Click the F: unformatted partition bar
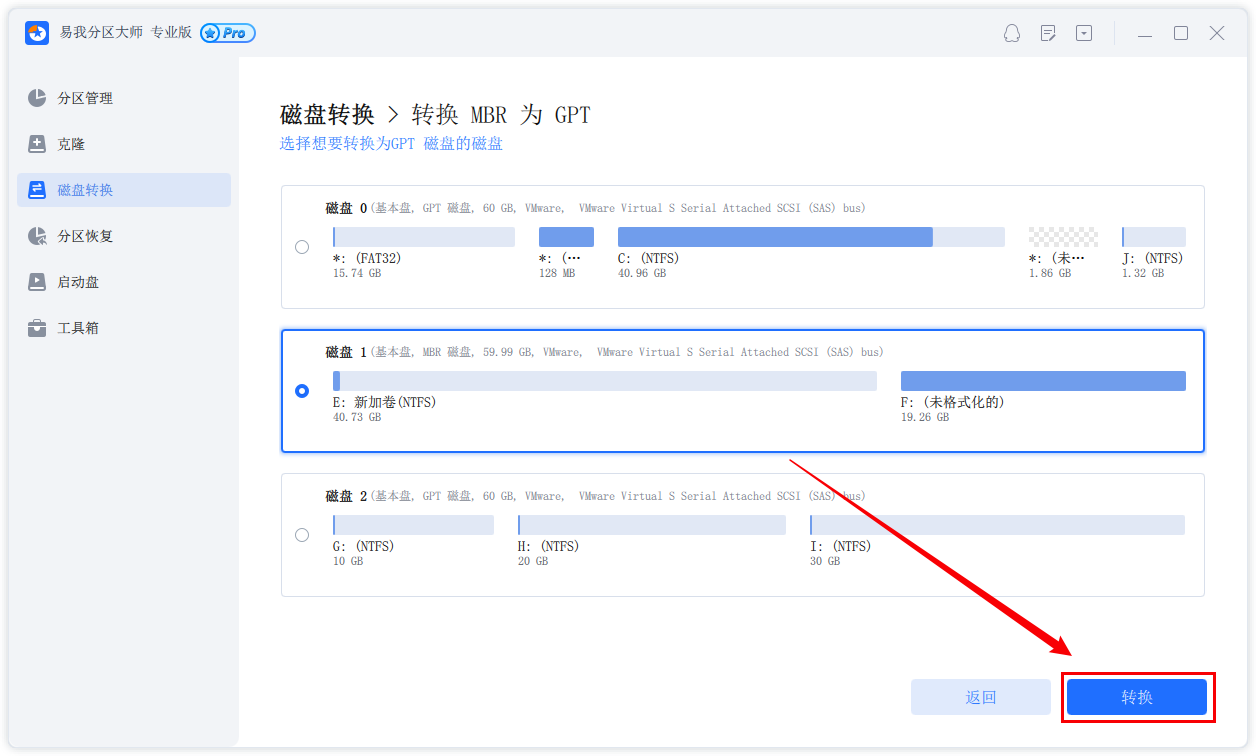This screenshot has width=1256, height=756. tap(1042, 381)
